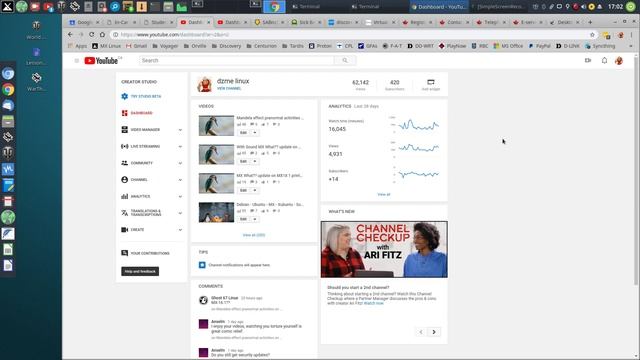Open the Gmail bookmark
This screenshot has height=360, width=640.
coord(136,46)
